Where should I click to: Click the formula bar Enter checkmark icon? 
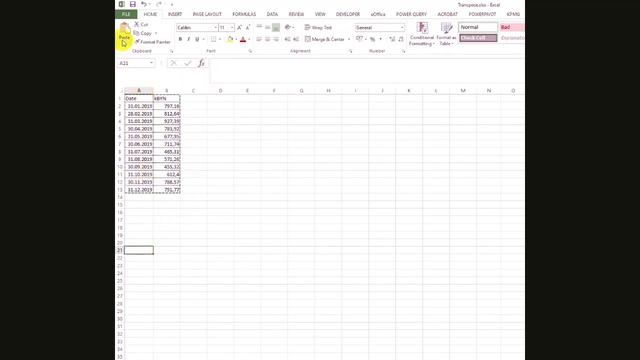click(x=187, y=63)
